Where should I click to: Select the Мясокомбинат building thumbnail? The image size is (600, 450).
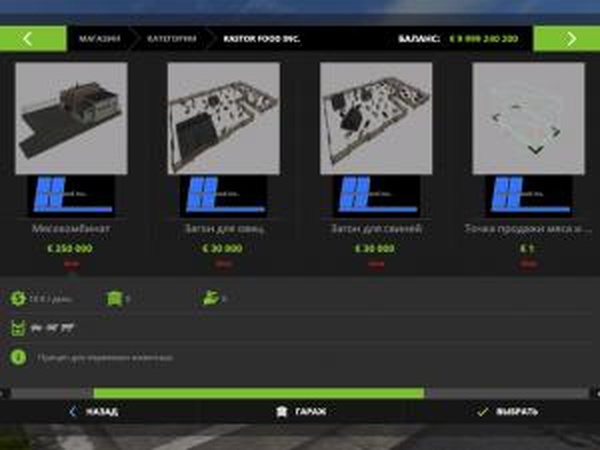(71, 118)
